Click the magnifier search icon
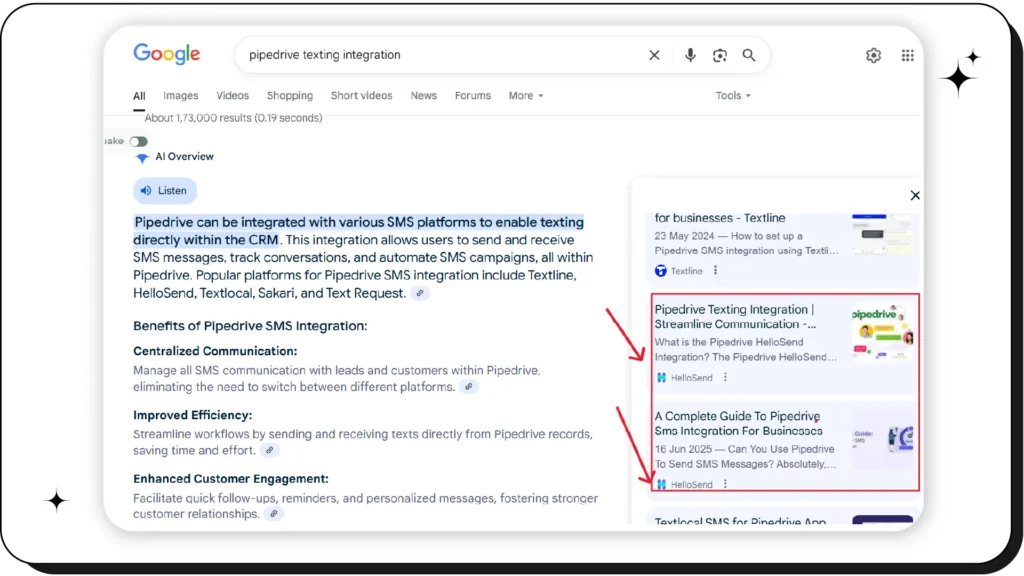The width and height of the screenshot is (1024, 576). coord(749,56)
